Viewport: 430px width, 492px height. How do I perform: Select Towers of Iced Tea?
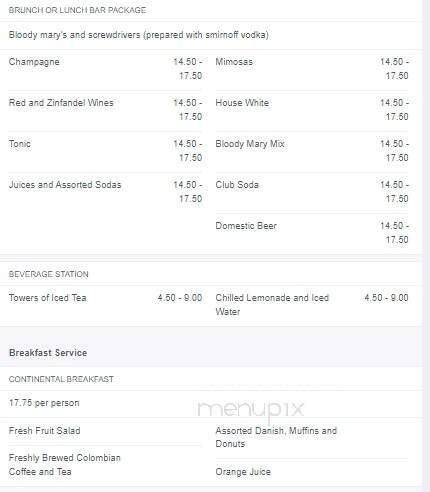(48, 297)
